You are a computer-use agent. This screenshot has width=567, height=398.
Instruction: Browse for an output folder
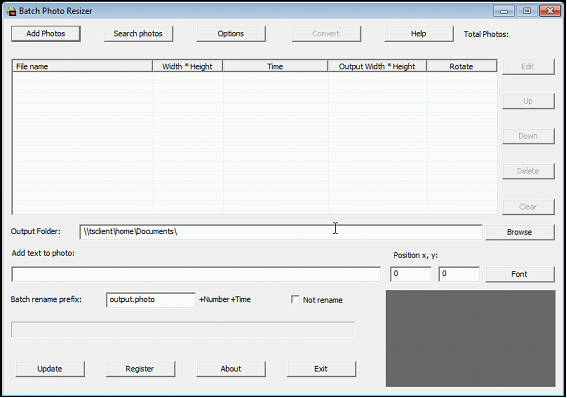[520, 232]
